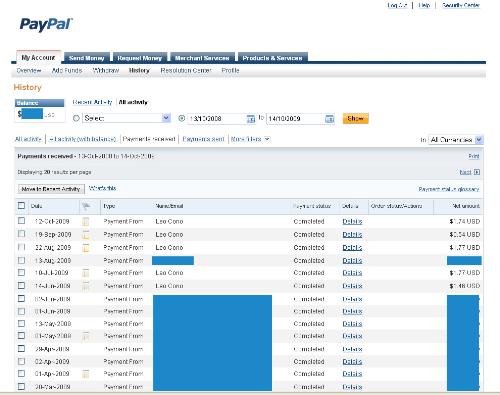
Task: Check the 10-Jul-2009 payment row
Action: tap(21, 273)
